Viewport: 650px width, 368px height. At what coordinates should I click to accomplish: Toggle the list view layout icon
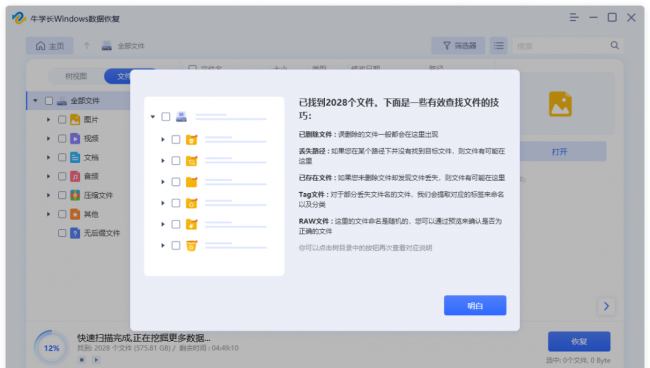(499, 46)
